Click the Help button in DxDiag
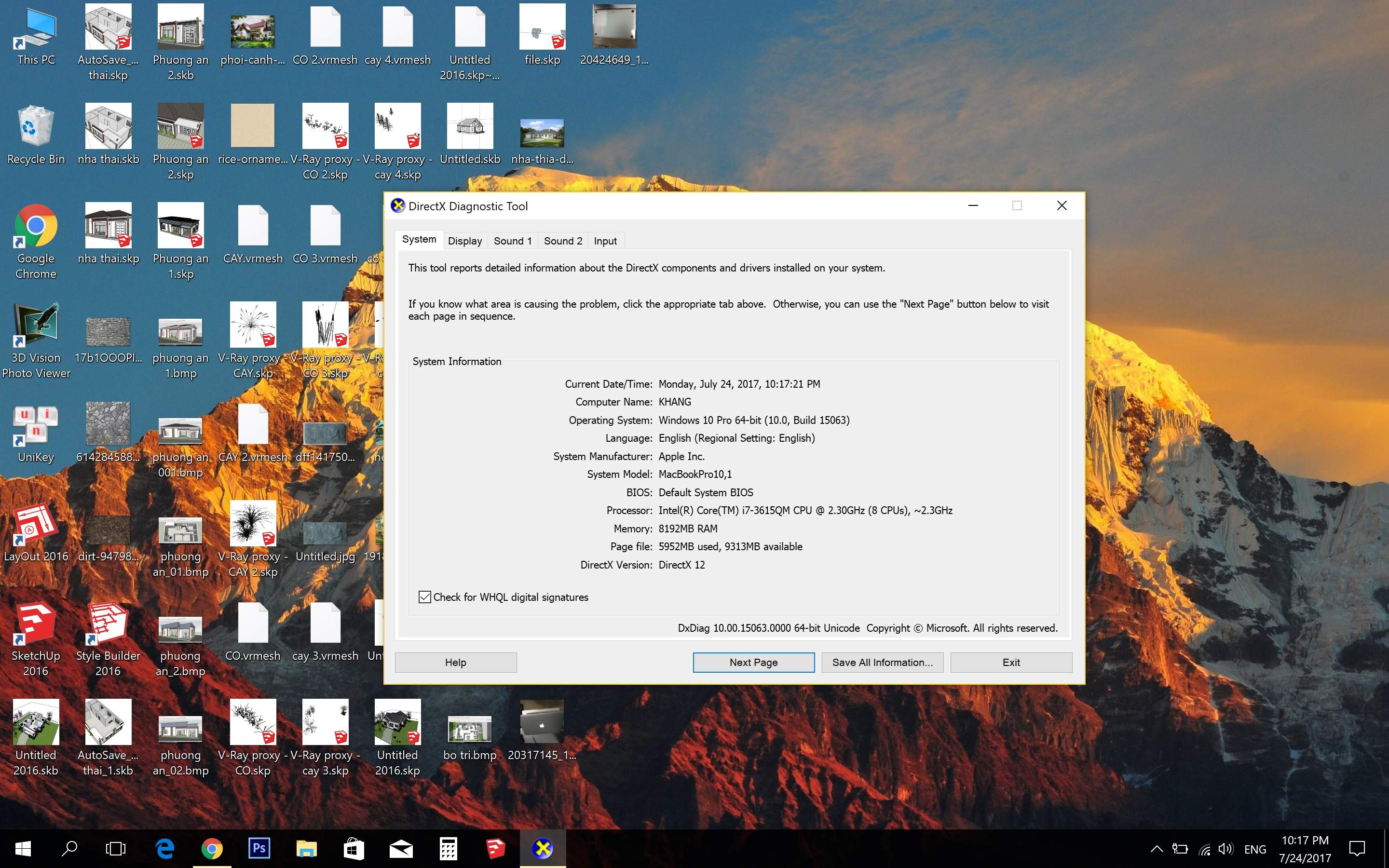Viewport: 1389px width, 868px height. coord(456,663)
